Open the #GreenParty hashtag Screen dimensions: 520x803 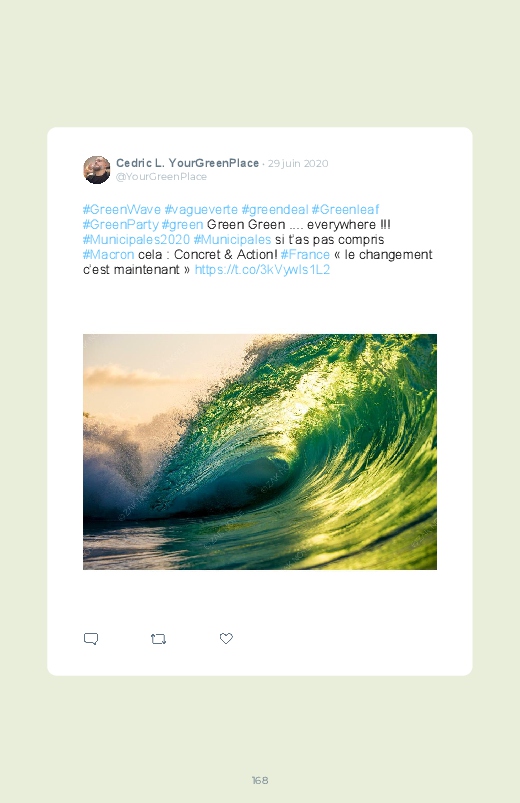(120, 224)
